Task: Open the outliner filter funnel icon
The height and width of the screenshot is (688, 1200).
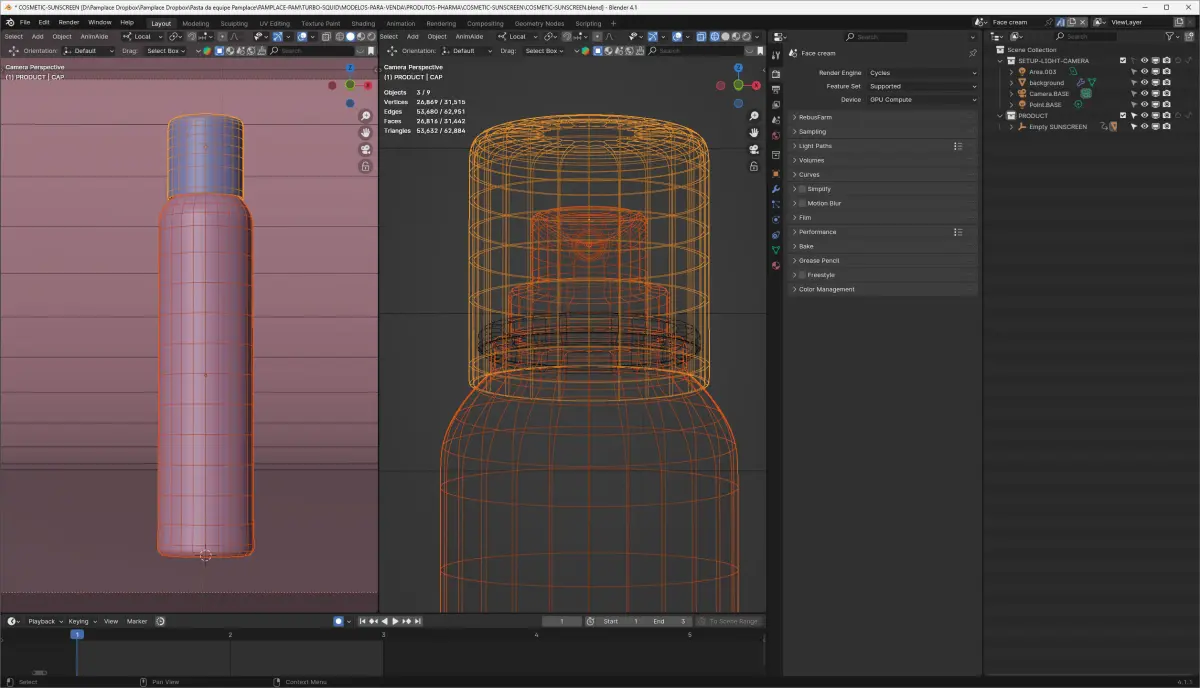Action: (1170, 36)
